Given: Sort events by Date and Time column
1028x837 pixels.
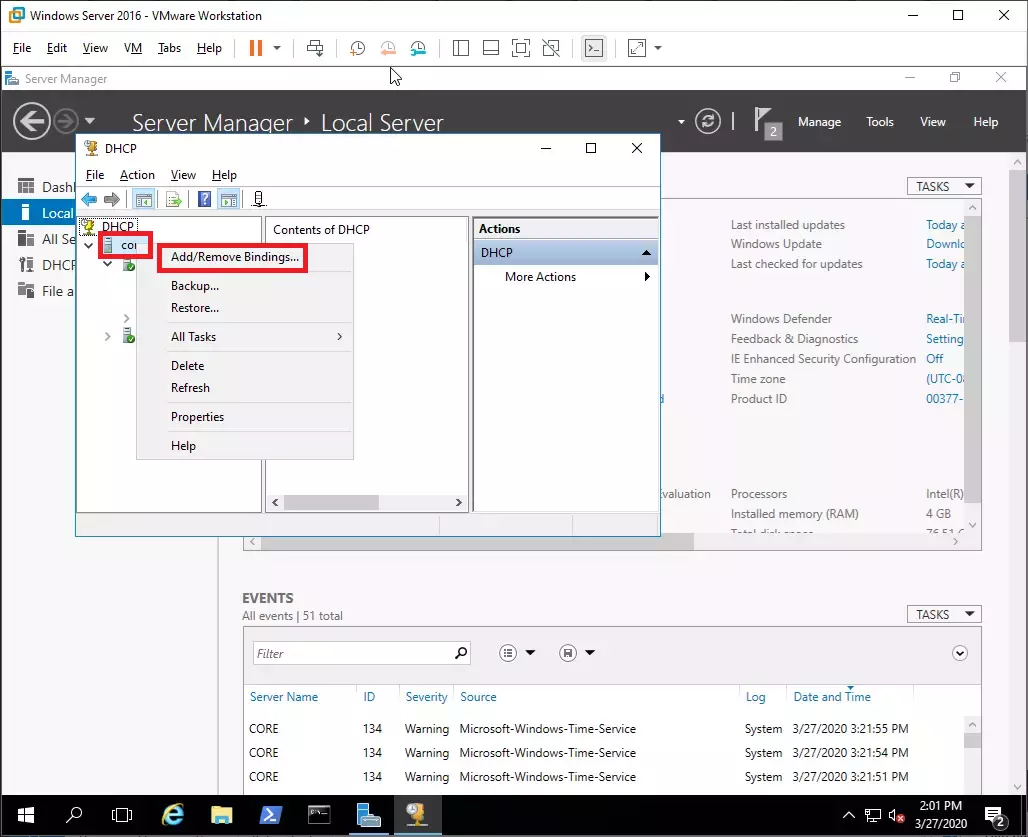Looking at the screenshot, I should 832,697.
